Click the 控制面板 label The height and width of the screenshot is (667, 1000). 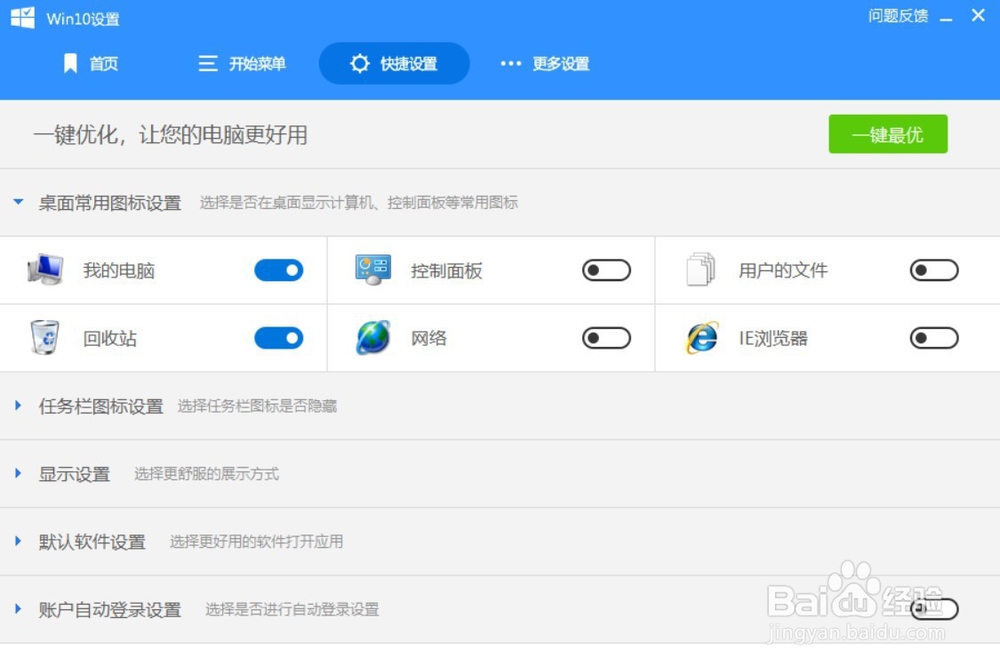coord(446,270)
